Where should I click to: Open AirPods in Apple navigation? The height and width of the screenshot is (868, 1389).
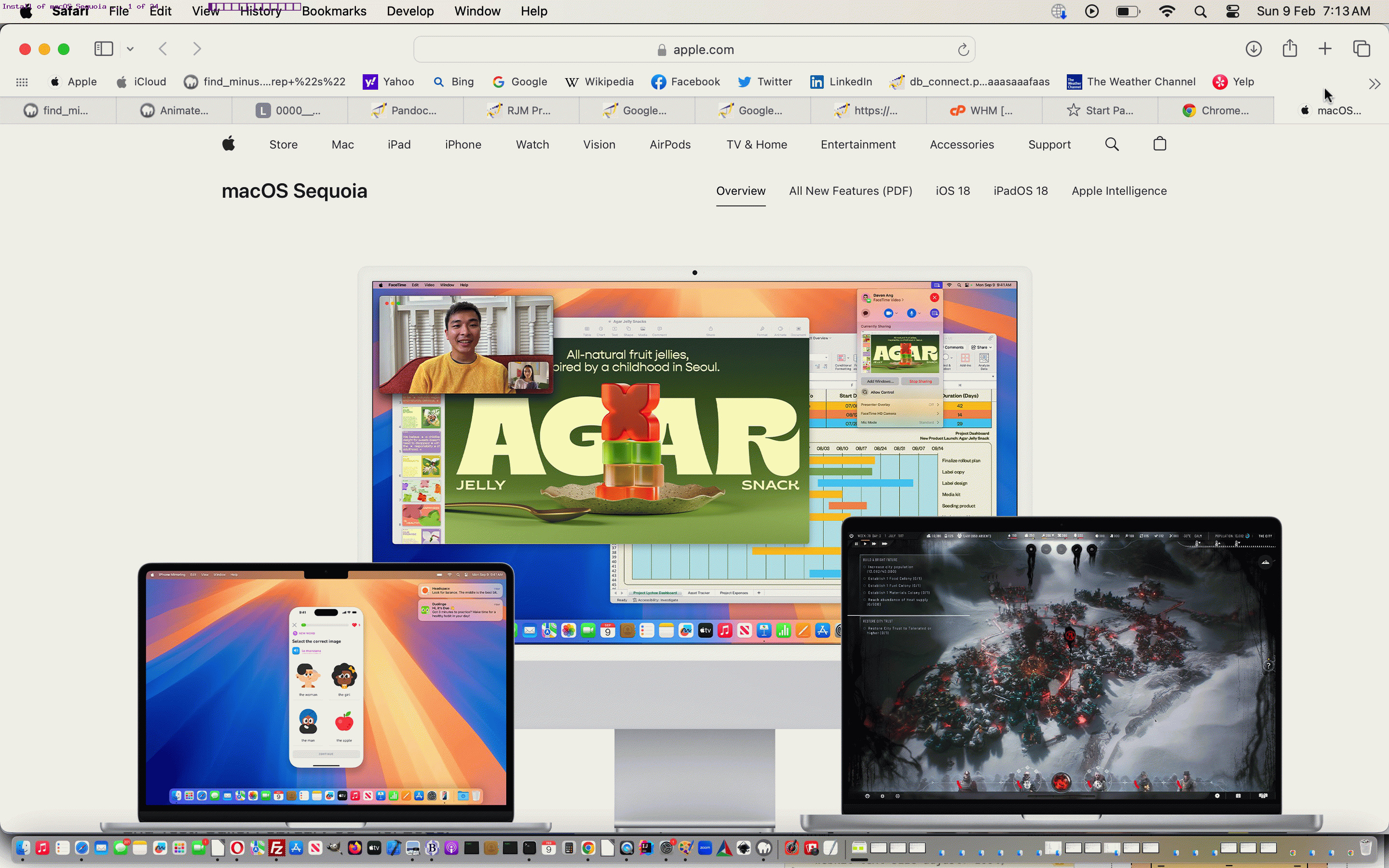pos(670,145)
